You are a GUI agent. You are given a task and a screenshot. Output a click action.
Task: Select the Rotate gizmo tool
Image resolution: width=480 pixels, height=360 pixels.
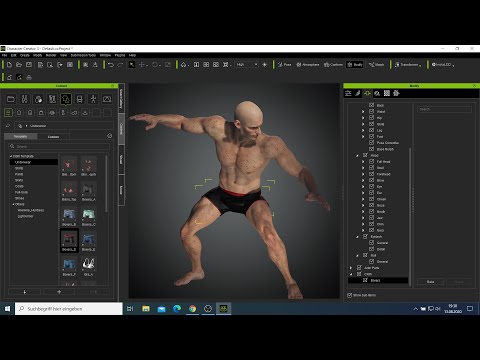pyautogui.click(x=155, y=65)
